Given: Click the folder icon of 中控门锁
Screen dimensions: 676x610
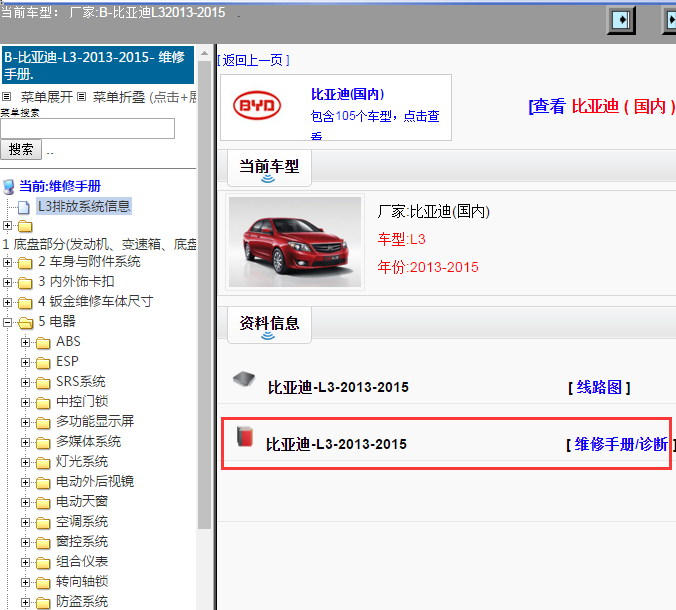Looking at the screenshot, I should (43, 403).
